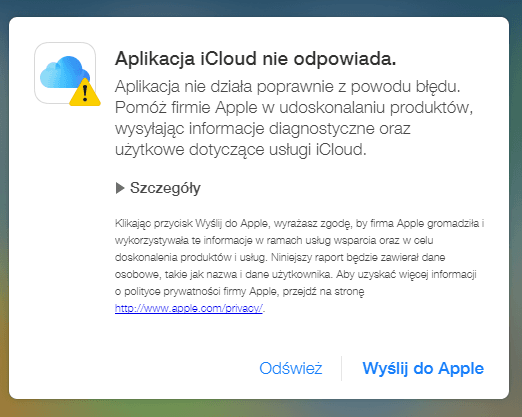Click the line Aplikacja nie działa poprawnie
This screenshot has width=522, height=417.
pos(287,87)
